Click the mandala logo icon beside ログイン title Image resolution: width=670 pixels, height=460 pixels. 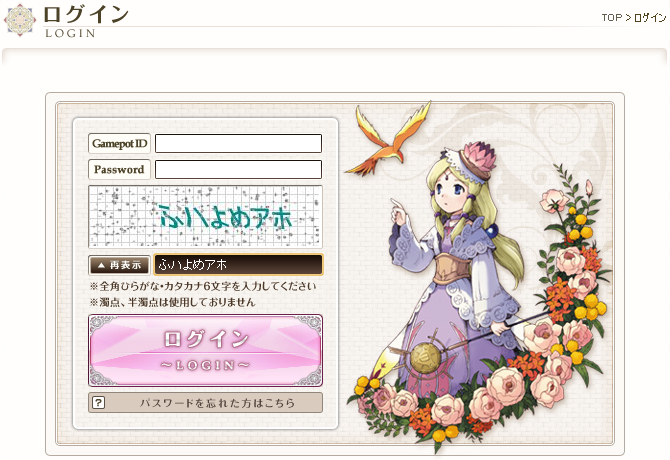click(x=20, y=20)
